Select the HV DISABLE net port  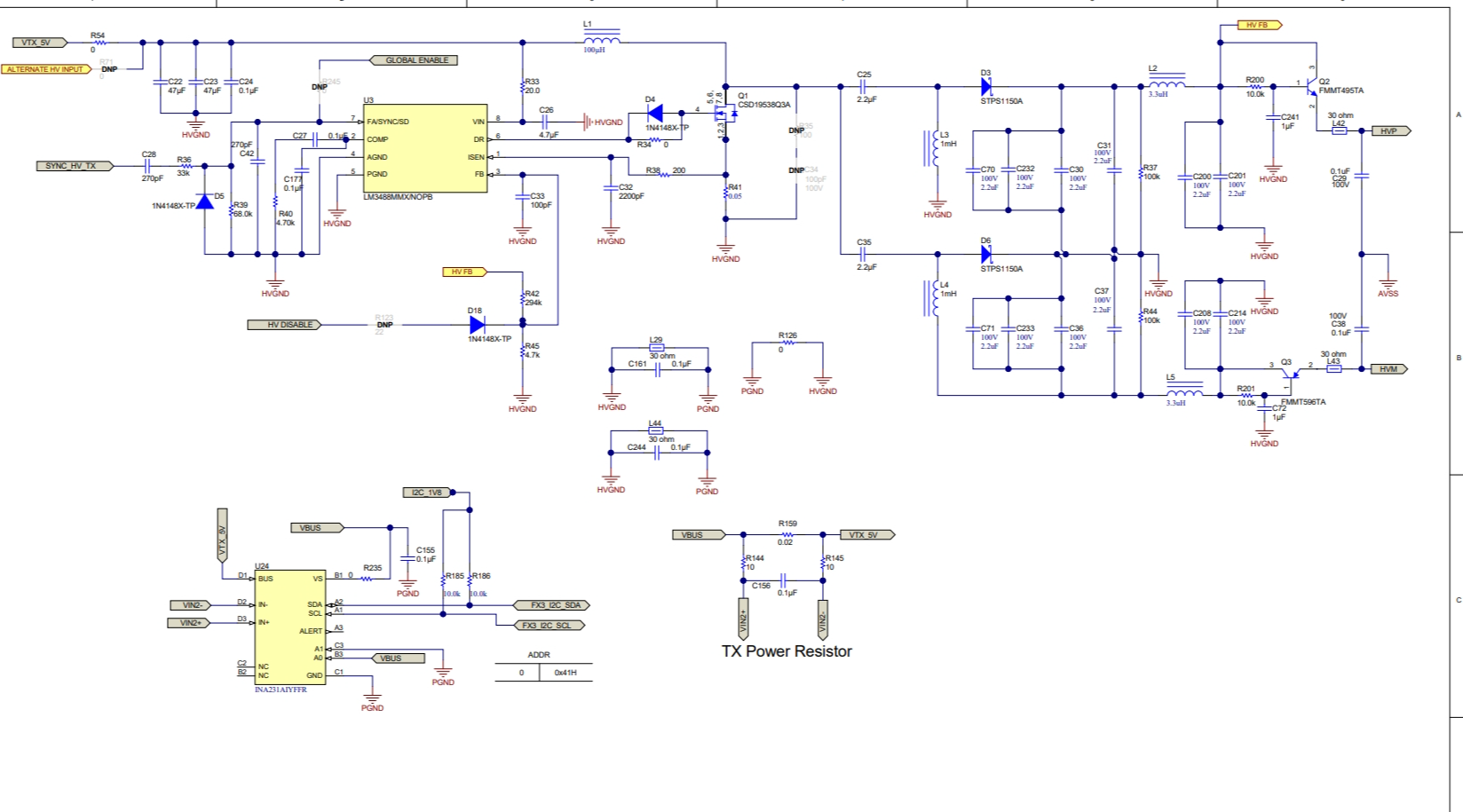(285, 325)
